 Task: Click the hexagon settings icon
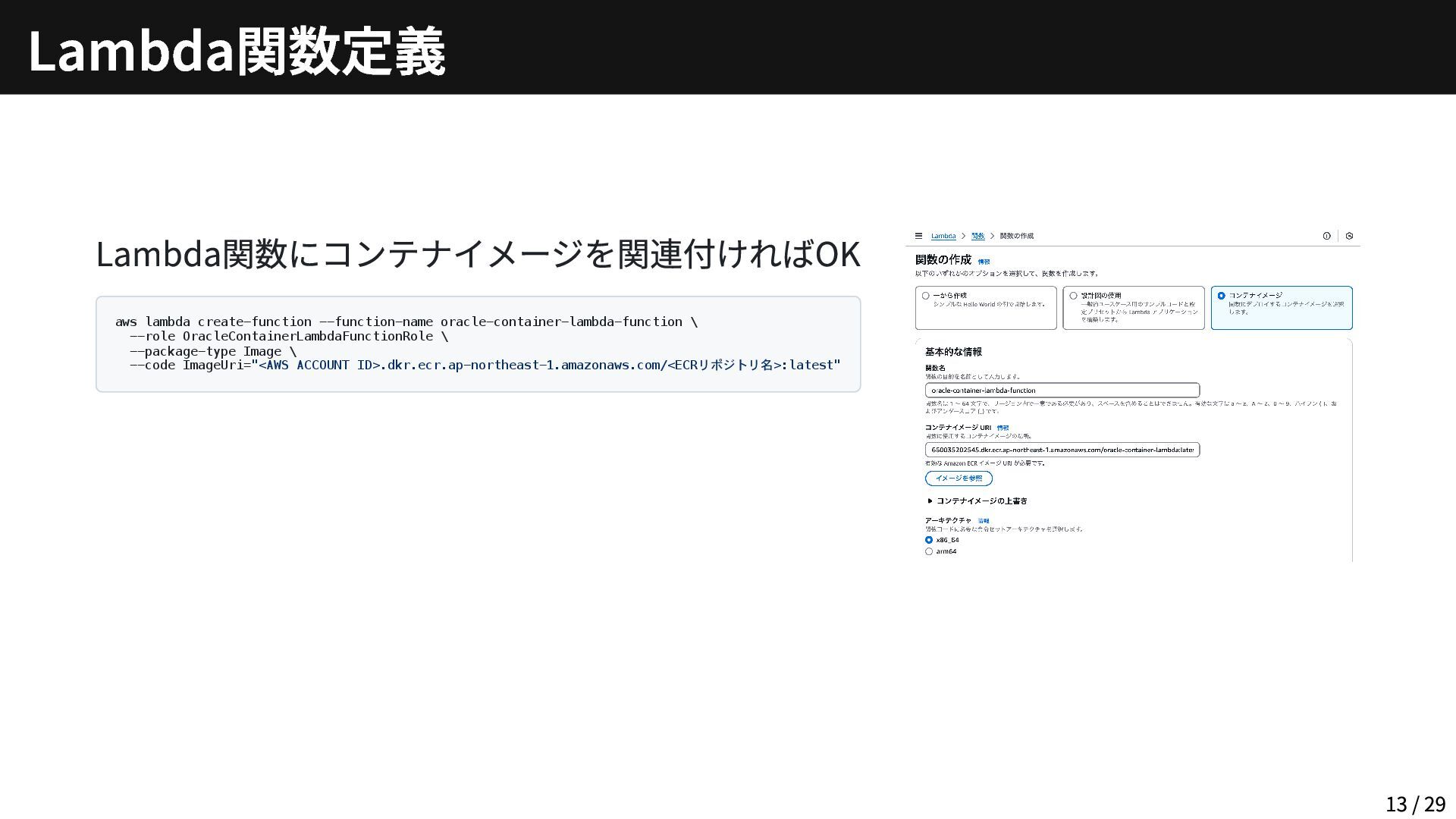point(1349,236)
